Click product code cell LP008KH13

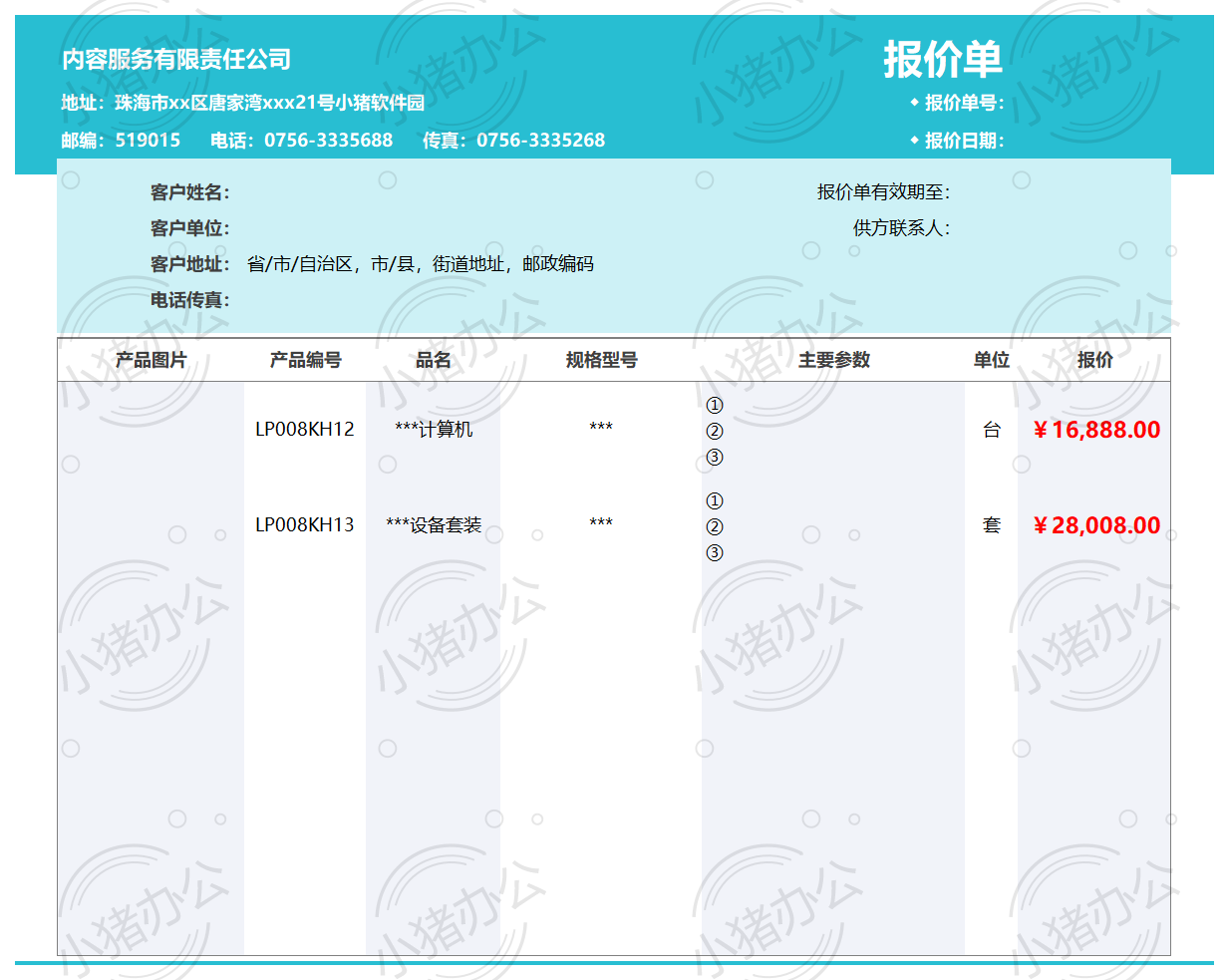coord(305,525)
